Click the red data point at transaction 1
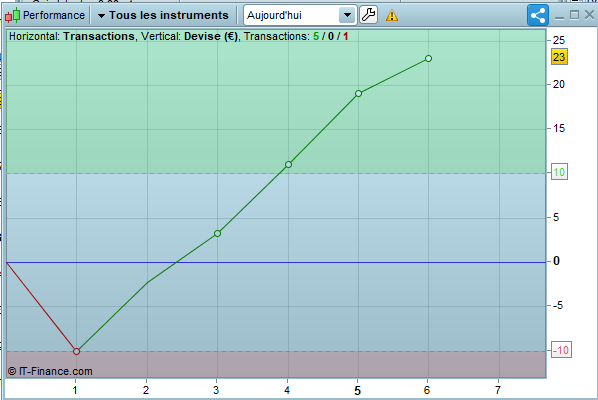This screenshot has width=598, height=400. coord(76,351)
